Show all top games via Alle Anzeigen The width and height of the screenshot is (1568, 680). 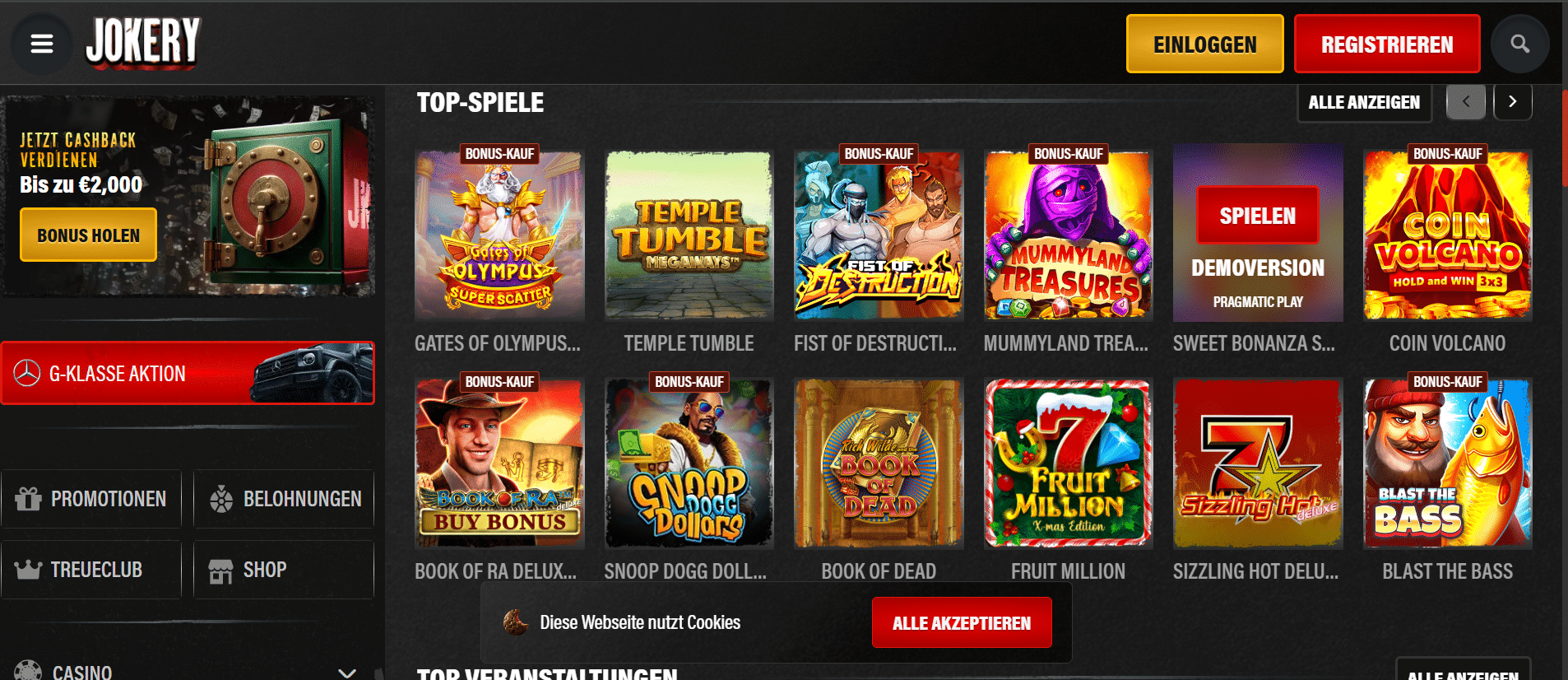[1364, 102]
